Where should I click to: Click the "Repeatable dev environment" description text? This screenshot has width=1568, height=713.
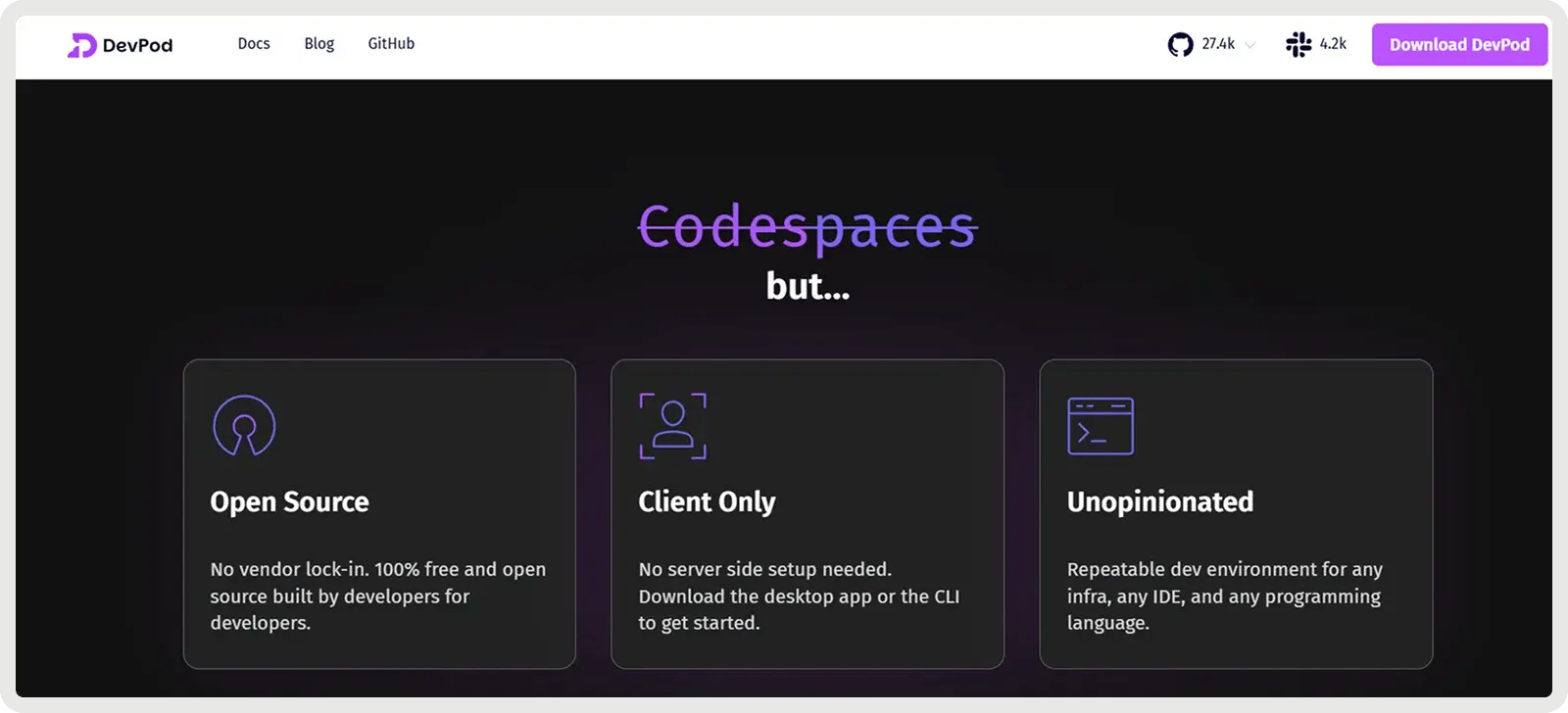point(1224,595)
